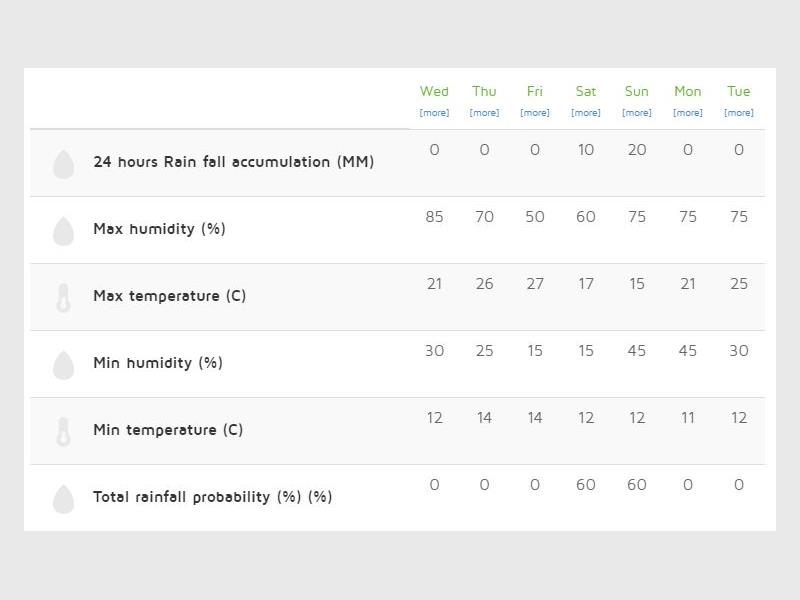800x600 pixels.
Task: Click the Tue day heading
Action: point(739,91)
